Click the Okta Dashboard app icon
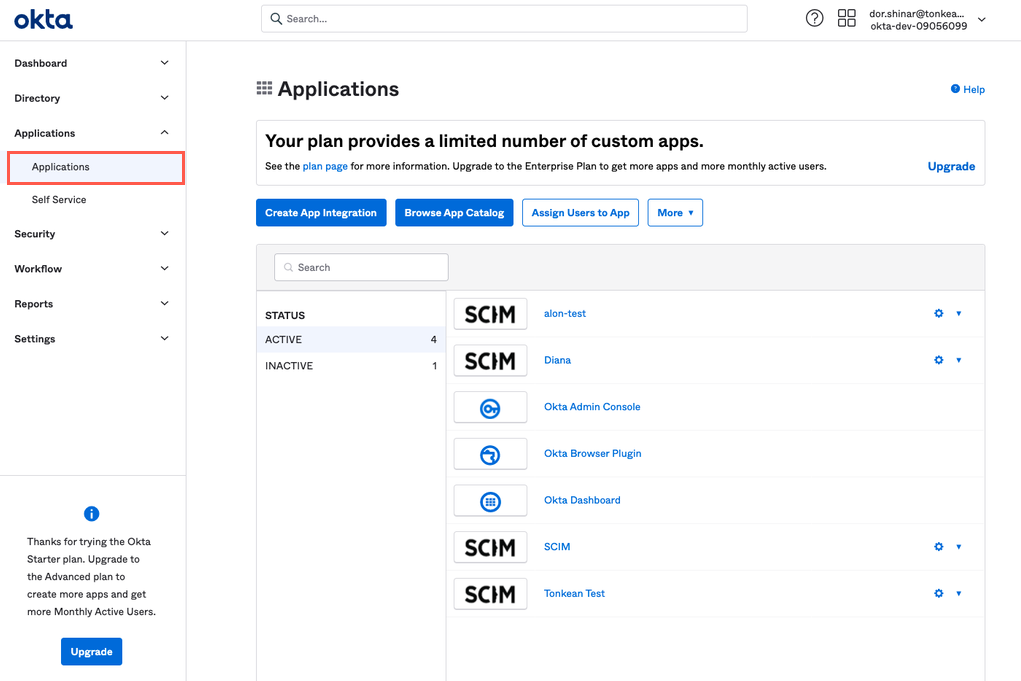The width and height of the screenshot is (1021, 681). [490, 501]
